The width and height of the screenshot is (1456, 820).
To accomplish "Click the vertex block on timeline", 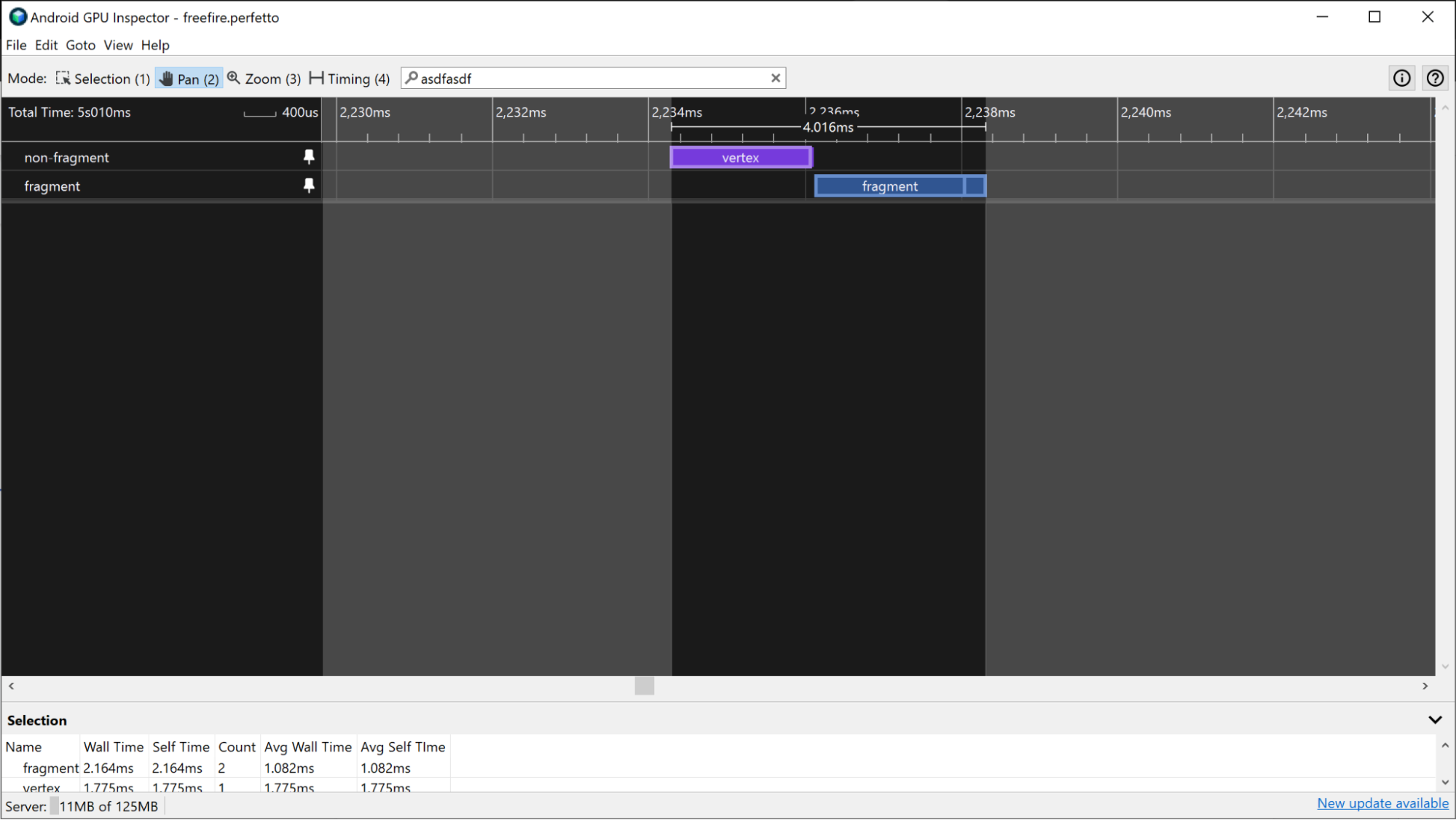I will tap(740, 157).
